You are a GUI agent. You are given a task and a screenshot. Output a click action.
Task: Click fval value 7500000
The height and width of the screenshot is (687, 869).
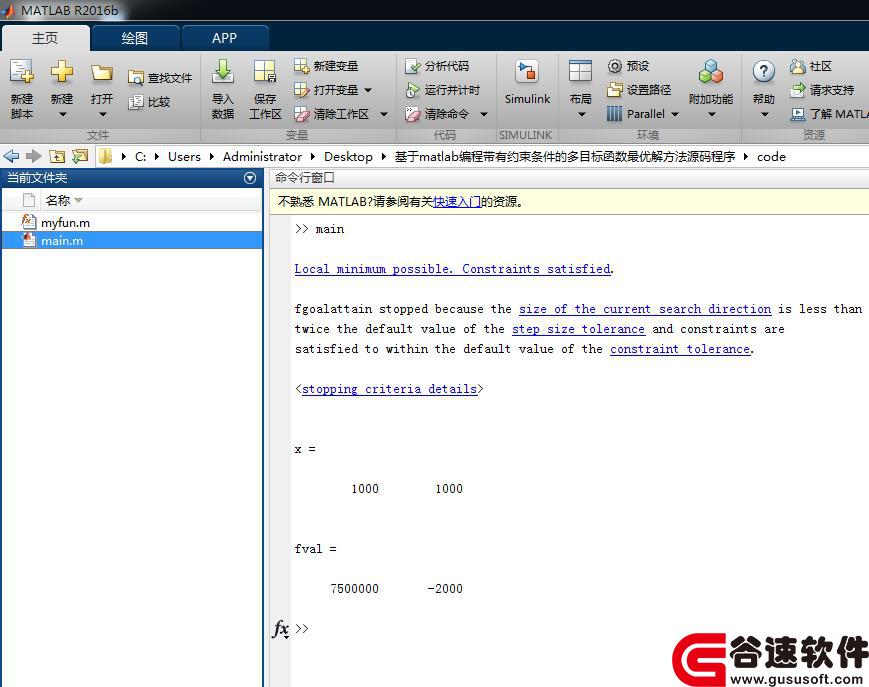(x=355, y=588)
